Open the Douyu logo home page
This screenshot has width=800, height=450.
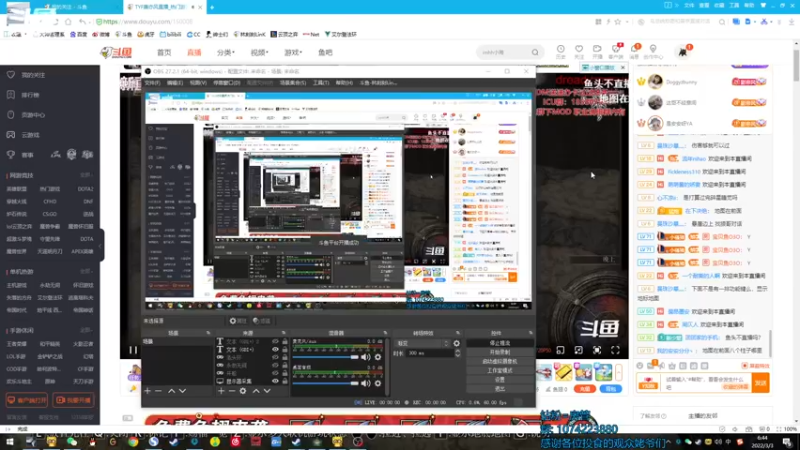[116, 52]
